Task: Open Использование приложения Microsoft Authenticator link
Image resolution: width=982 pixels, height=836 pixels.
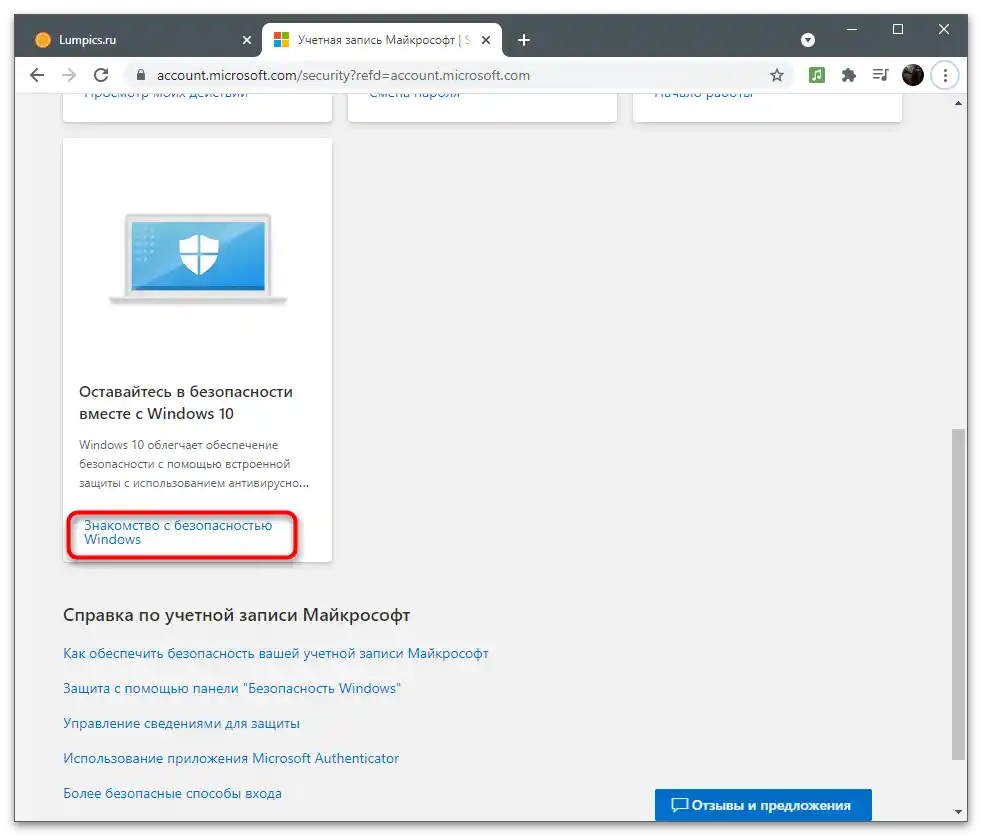Action: [230, 758]
